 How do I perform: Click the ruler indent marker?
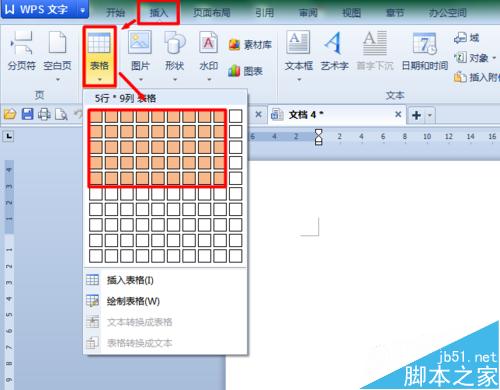pyautogui.click(x=319, y=137)
